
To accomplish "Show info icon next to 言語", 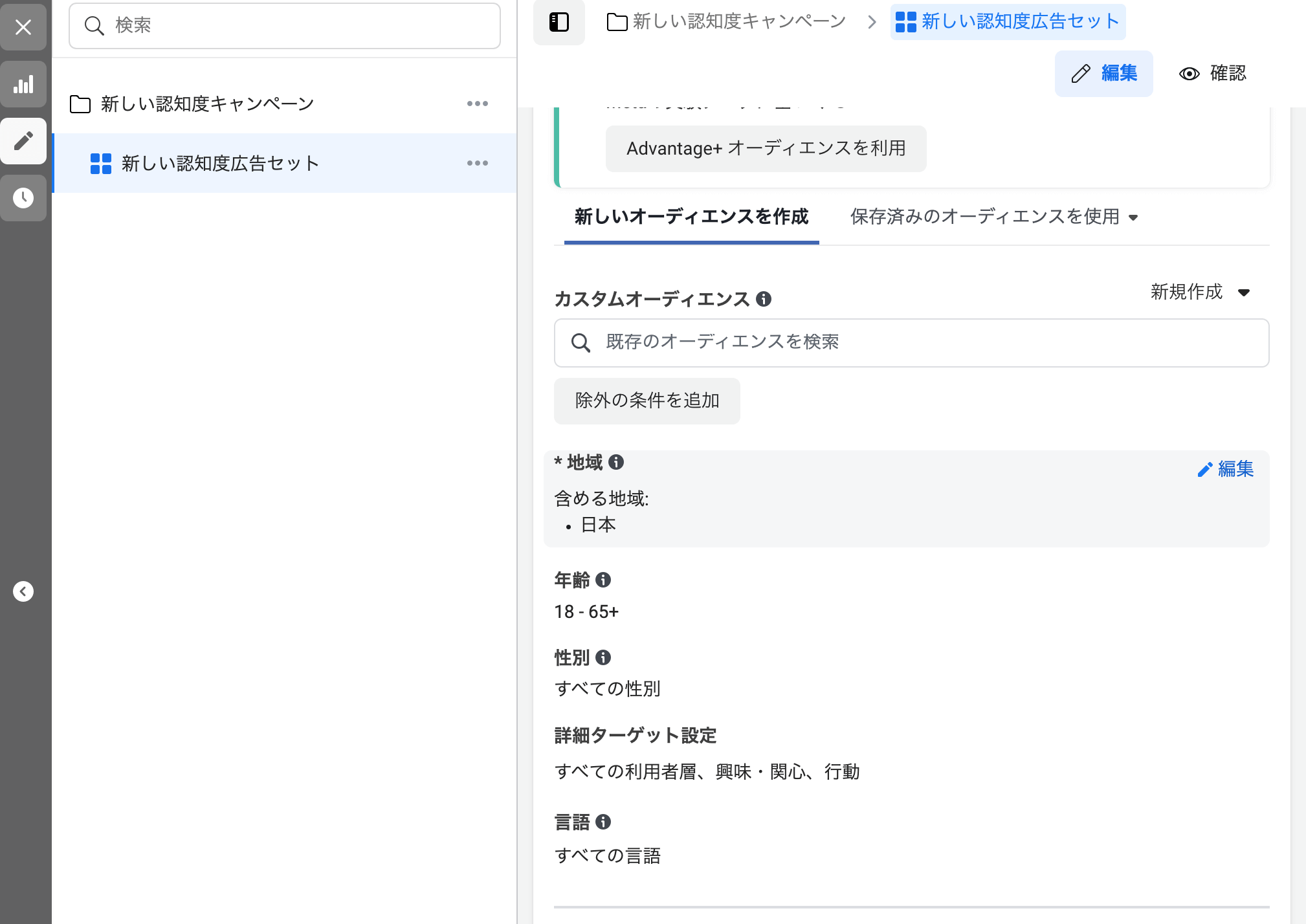I will point(603,822).
